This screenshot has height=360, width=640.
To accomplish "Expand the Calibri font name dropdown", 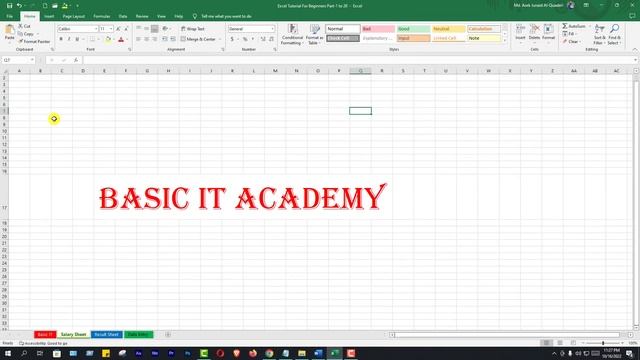I will [x=96, y=29].
